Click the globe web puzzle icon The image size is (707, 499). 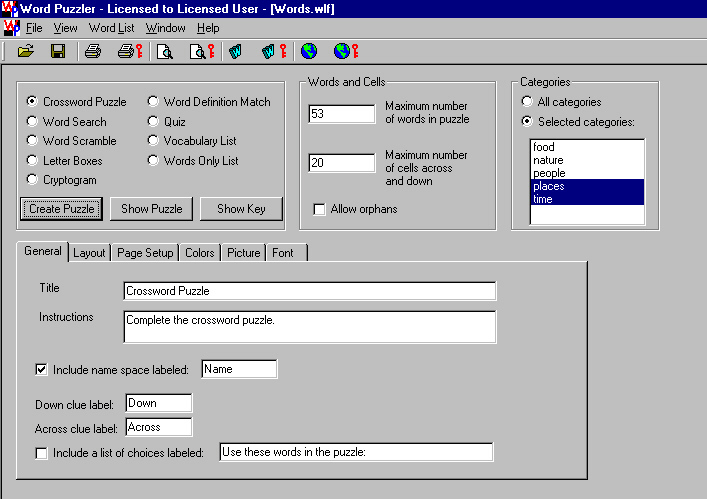(x=309, y=51)
